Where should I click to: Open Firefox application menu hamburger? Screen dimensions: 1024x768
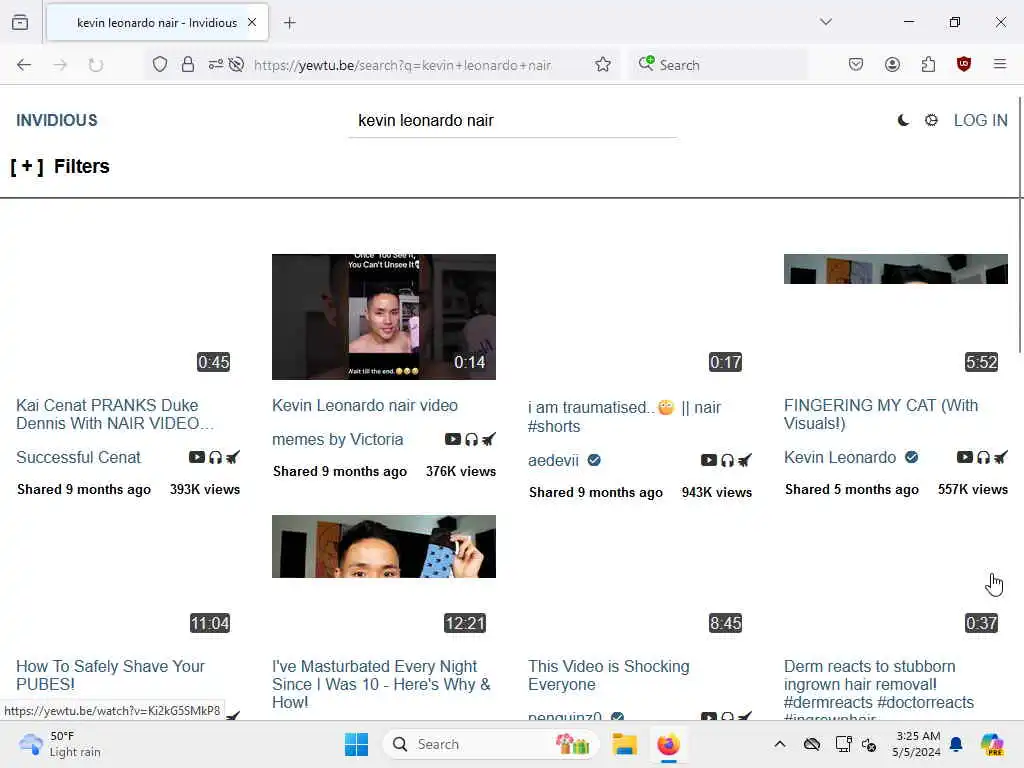pyautogui.click(x=1000, y=64)
